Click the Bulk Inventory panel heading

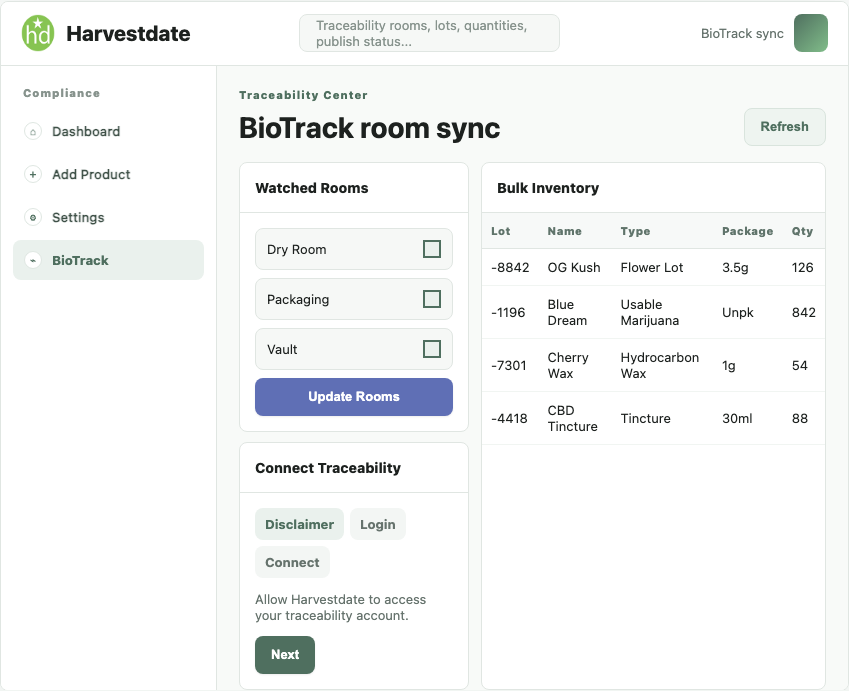(548, 188)
